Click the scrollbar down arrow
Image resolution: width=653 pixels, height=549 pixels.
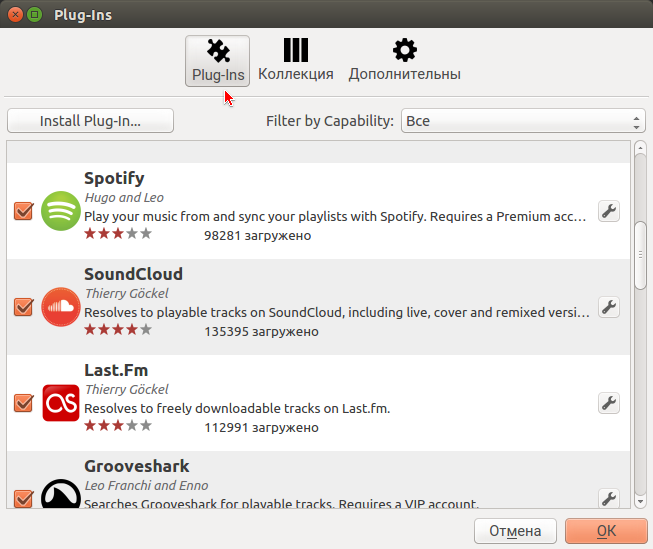point(641,501)
